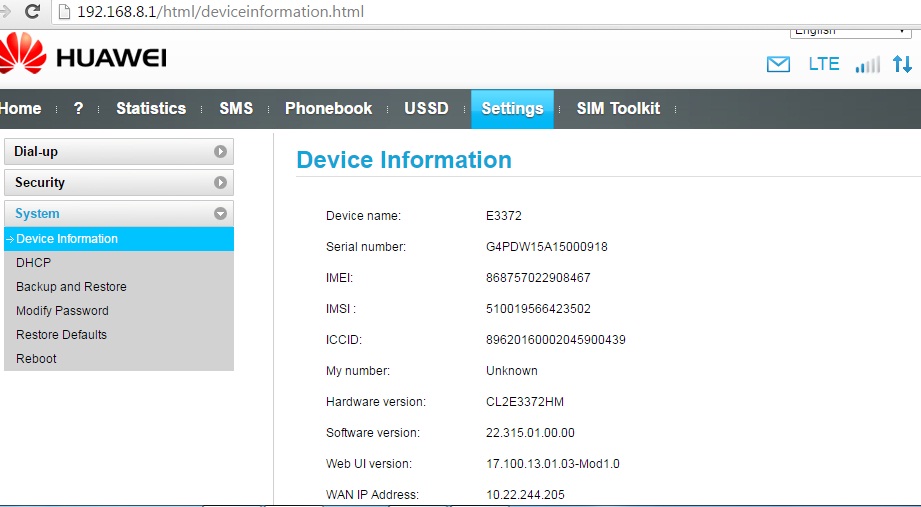Click the page document icon in address bar

[64, 11]
